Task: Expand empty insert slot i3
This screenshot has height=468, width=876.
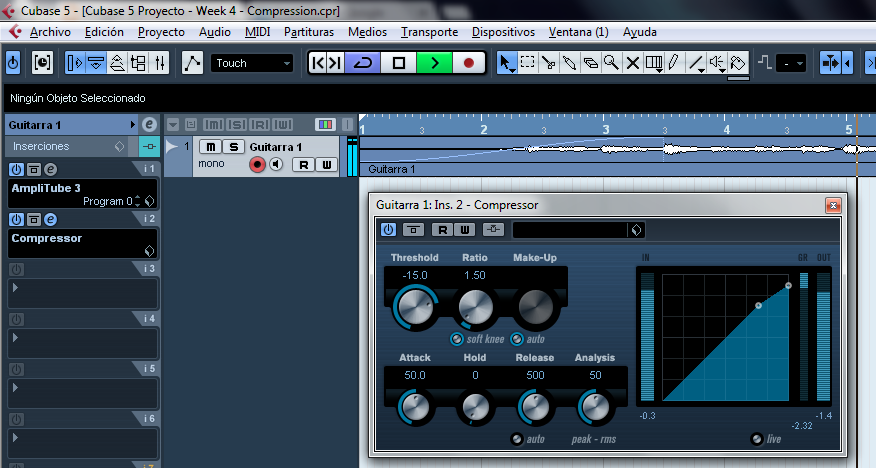Action: [x=15, y=288]
